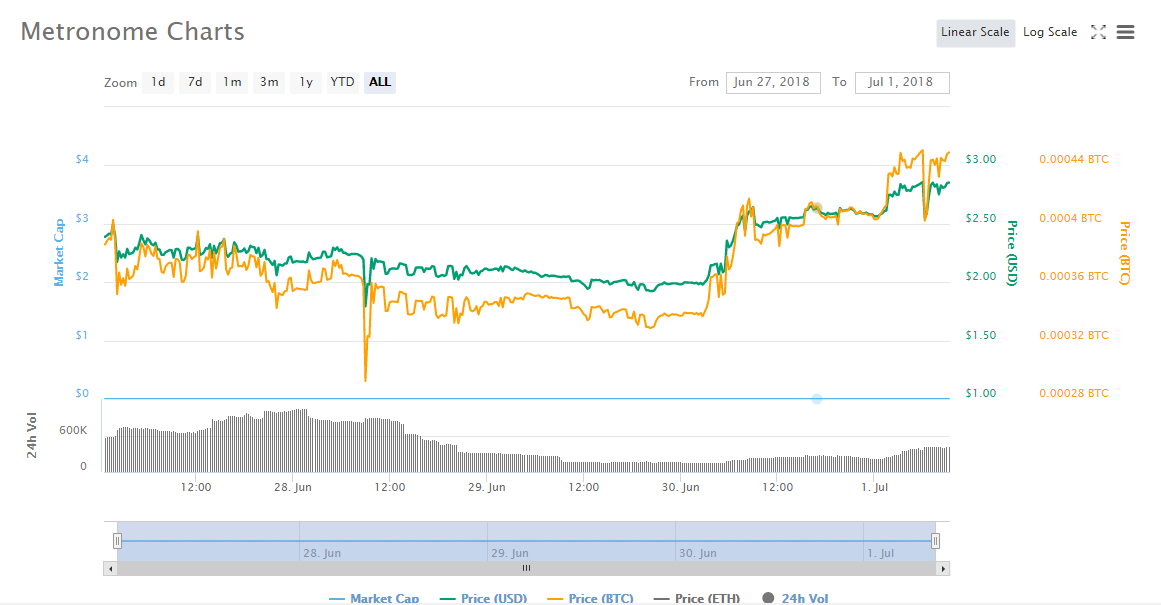Click the Price (USD) axis title
Screen dimensions: 1161x605
pyautogui.click(x=1012, y=253)
